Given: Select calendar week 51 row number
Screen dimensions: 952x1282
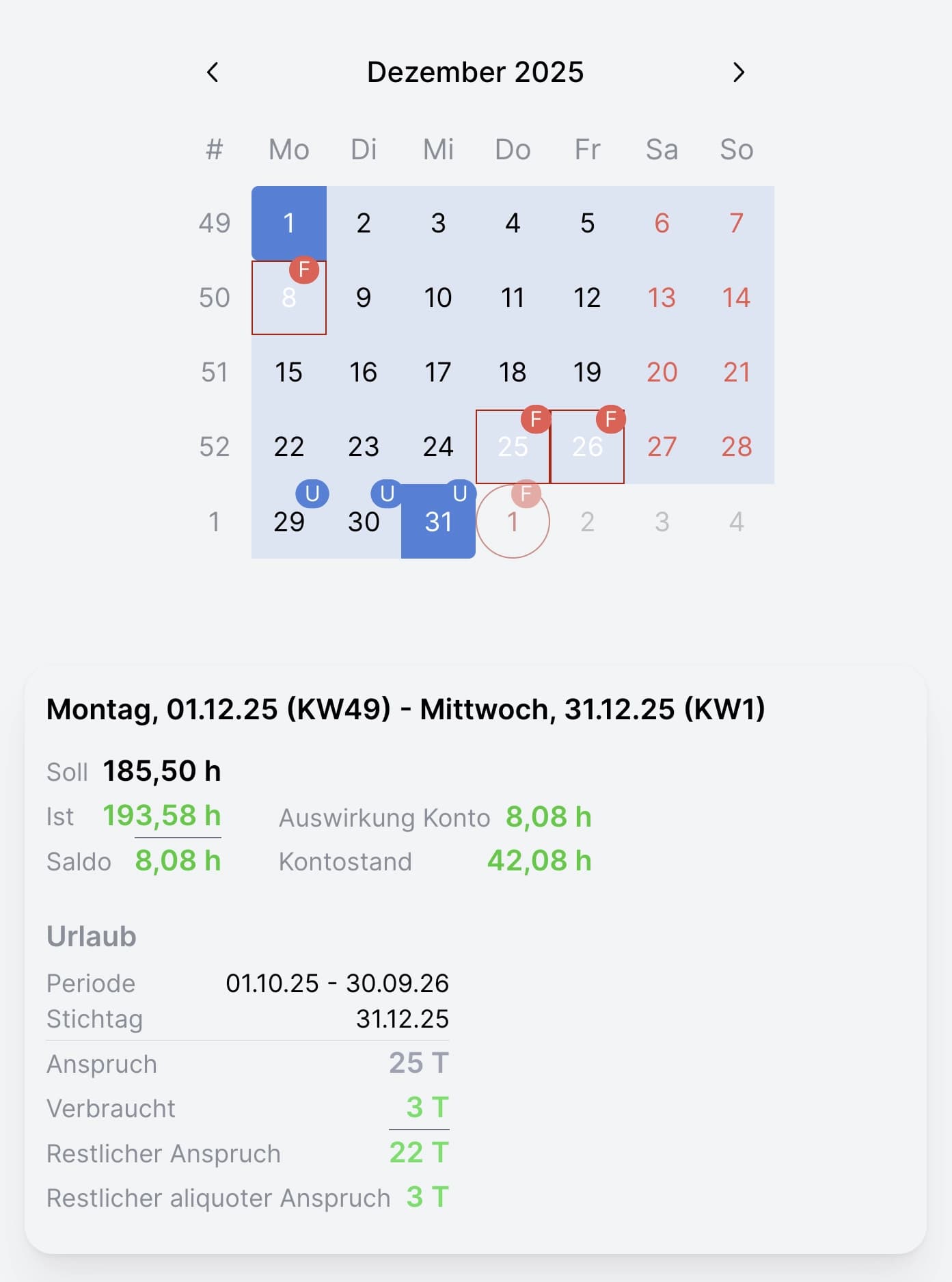Looking at the screenshot, I should [214, 372].
